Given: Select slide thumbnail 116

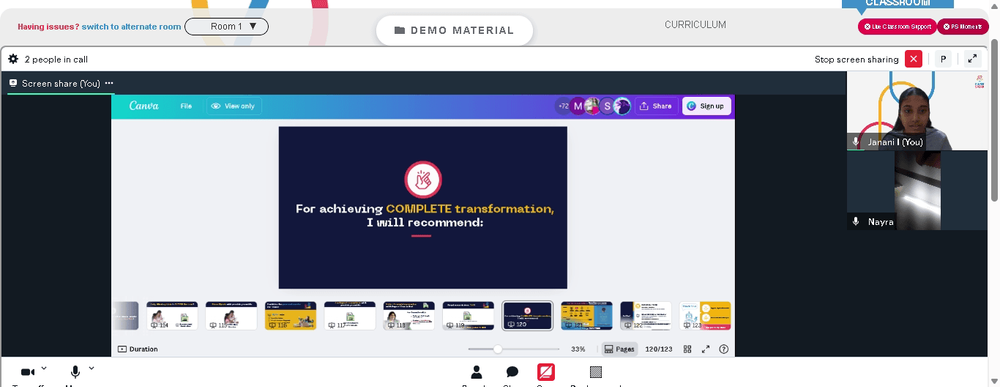Looking at the screenshot, I should [290, 316].
